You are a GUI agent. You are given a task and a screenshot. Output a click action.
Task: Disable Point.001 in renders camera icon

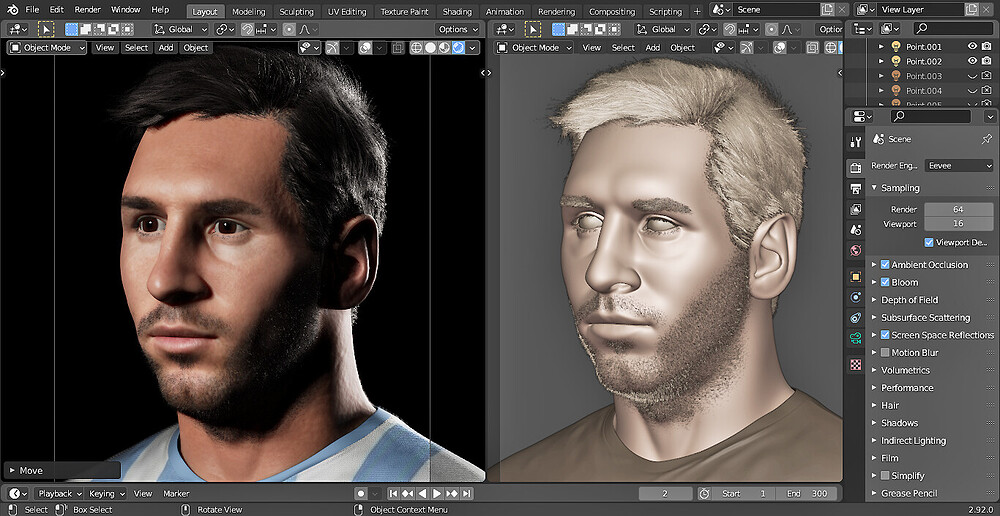(x=987, y=46)
